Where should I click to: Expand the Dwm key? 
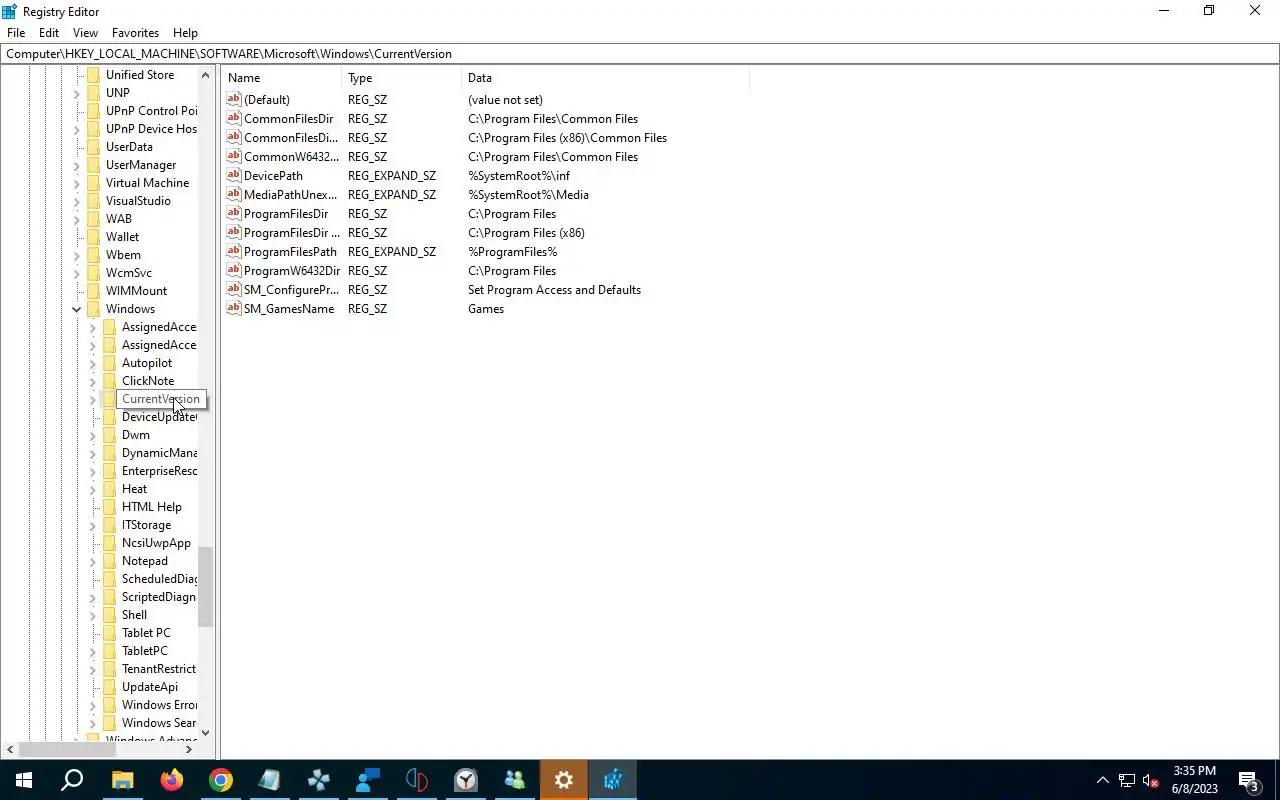coord(93,435)
